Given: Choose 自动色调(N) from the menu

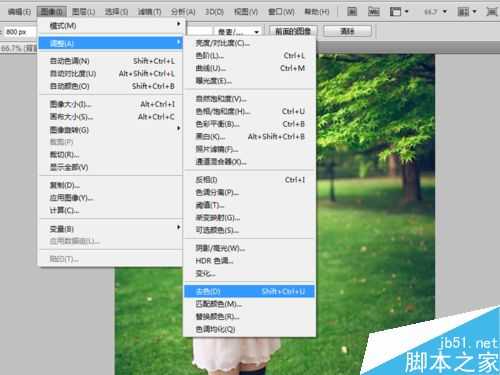Looking at the screenshot, I should click(x=110, y=61).
